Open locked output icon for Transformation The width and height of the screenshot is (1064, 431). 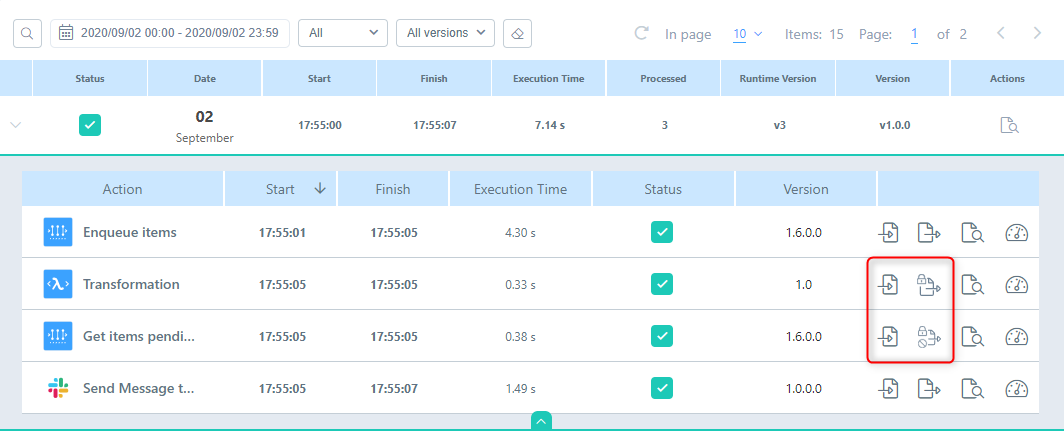pos(929,284)
